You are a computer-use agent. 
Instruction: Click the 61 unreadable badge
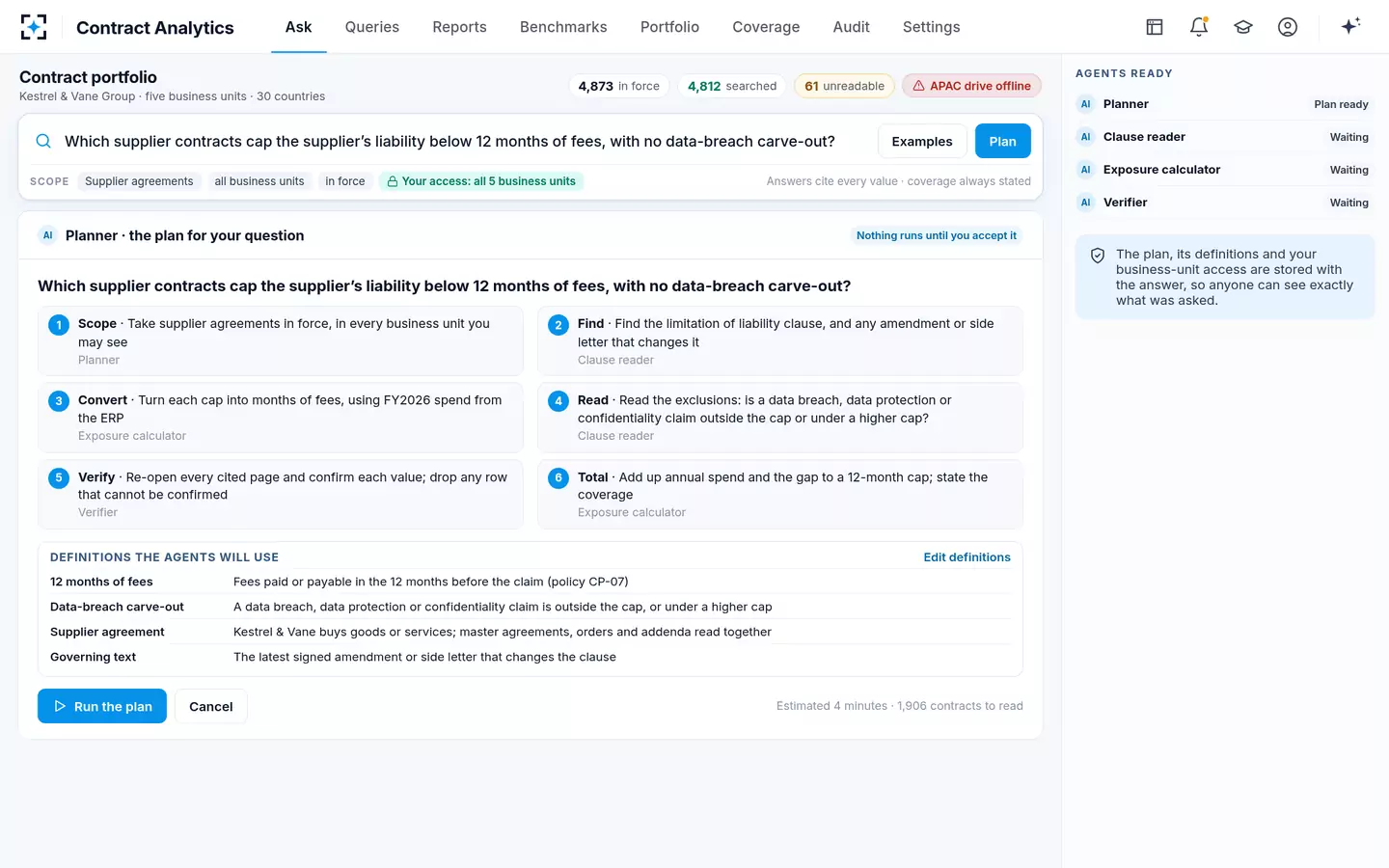click(844, 86)
